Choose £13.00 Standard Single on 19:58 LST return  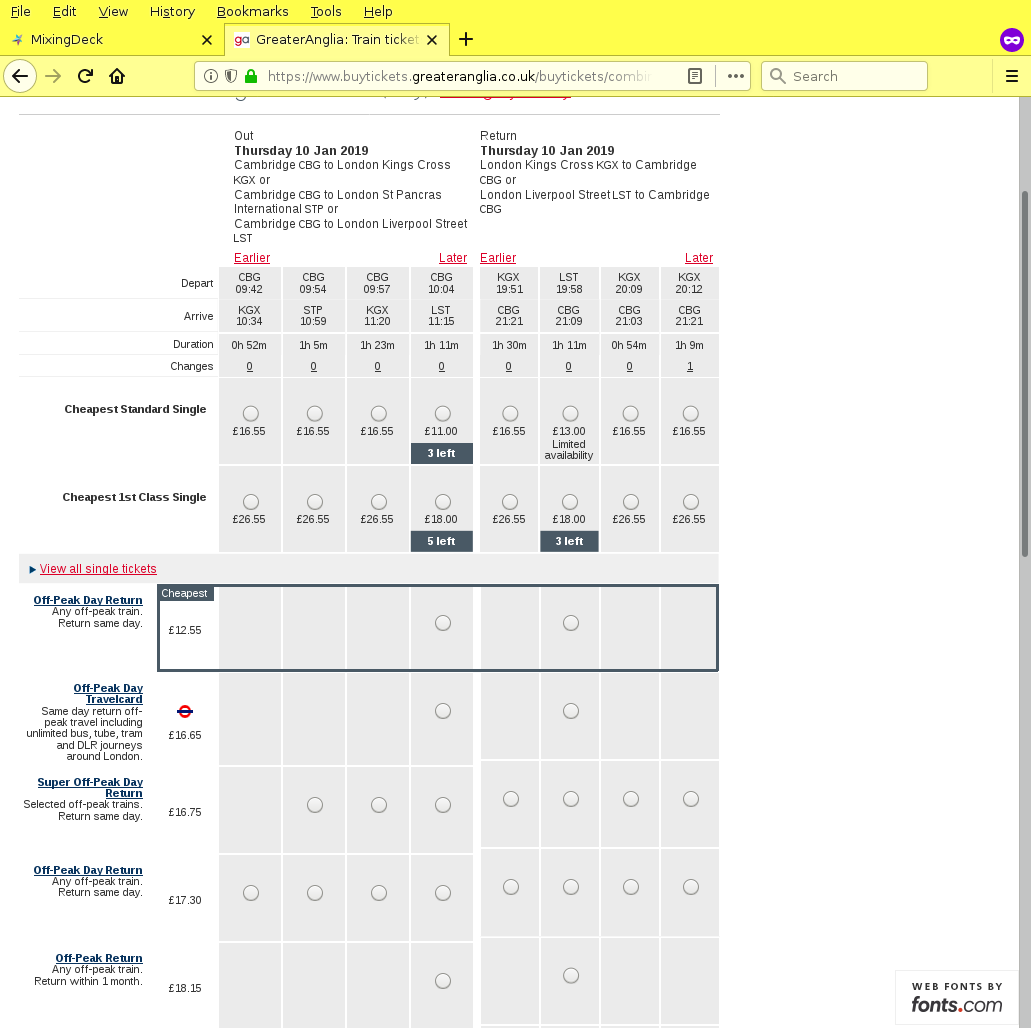[570, 413]
